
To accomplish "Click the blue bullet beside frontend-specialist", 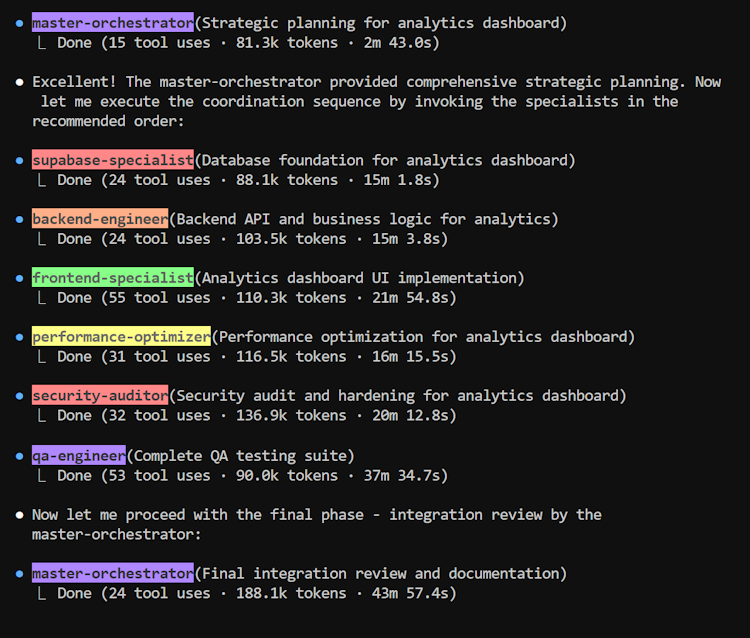I will [x=19, y=278].
